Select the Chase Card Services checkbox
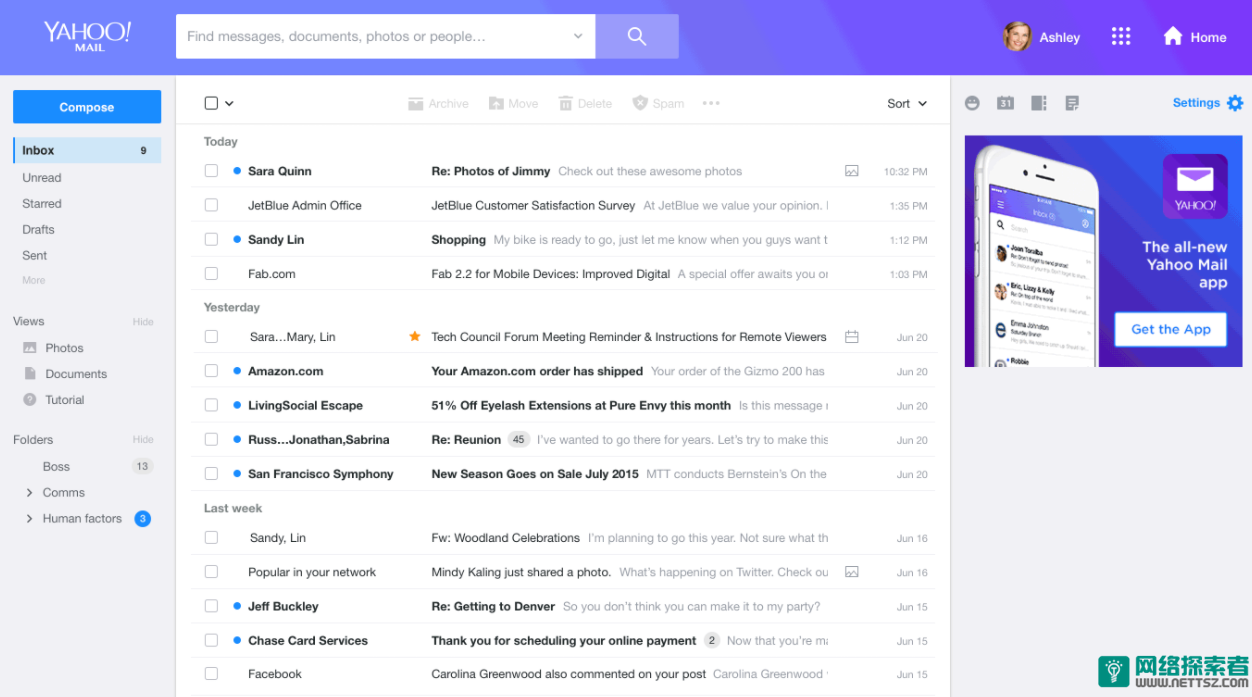 coord(211,640)
